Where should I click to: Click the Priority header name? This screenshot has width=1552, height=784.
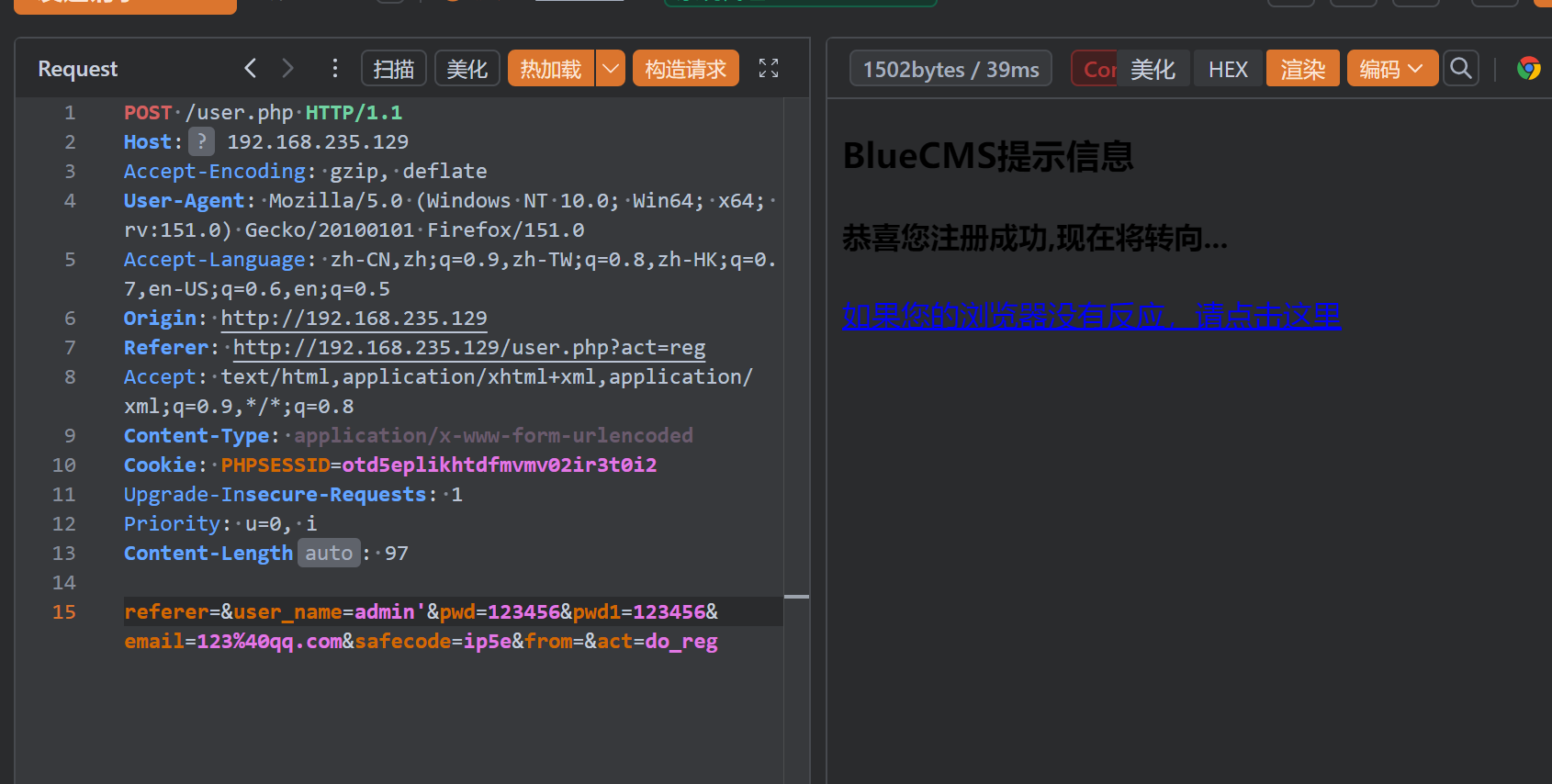point(173,523)
